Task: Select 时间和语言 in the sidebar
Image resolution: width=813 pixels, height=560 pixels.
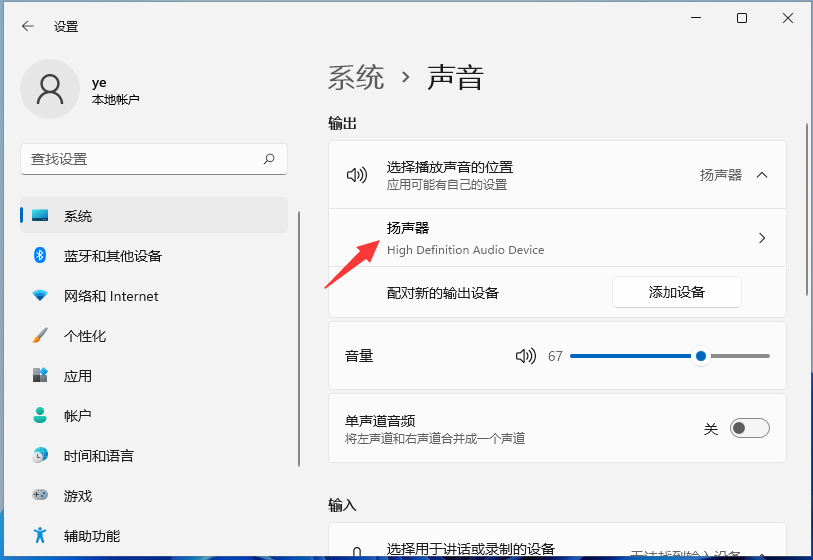Action: [99, 456]
